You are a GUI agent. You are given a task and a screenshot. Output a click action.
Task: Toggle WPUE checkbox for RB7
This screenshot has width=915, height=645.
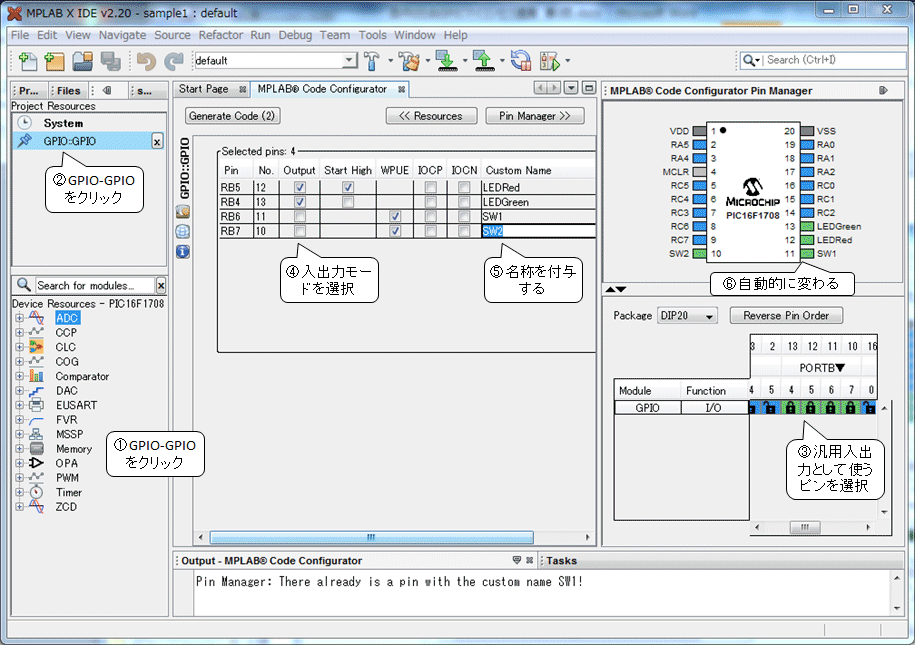[395, 231]
